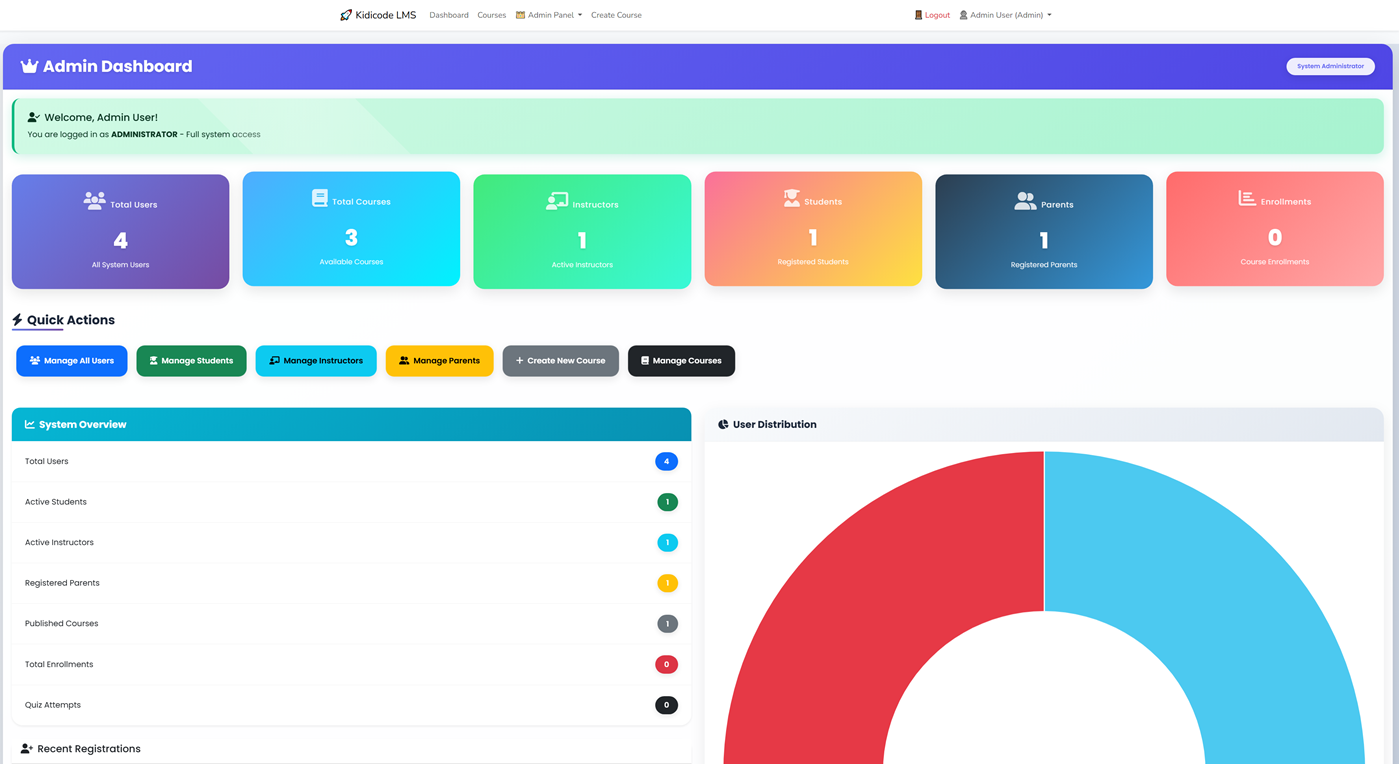Viewport: 1399px width, 764px height.
Task: Select Create Course in the top navigation
Action: [x=616, y=15]
